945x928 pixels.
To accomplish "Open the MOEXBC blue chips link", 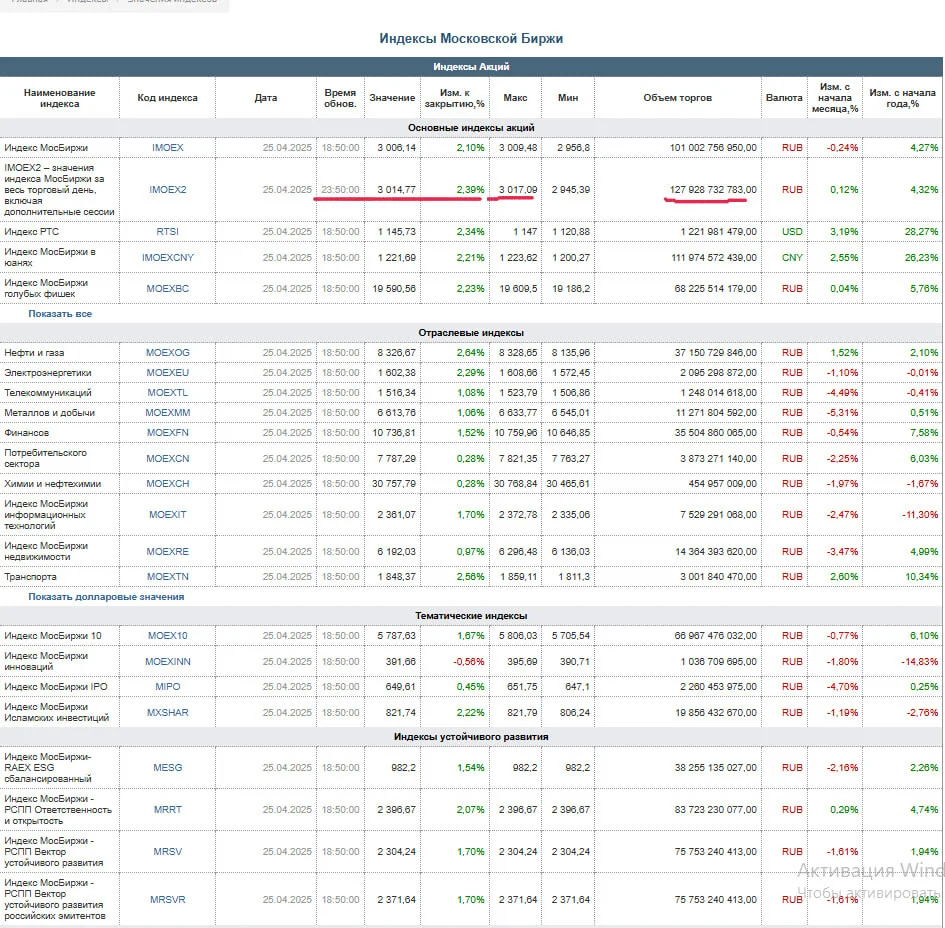I will point(168,289).
